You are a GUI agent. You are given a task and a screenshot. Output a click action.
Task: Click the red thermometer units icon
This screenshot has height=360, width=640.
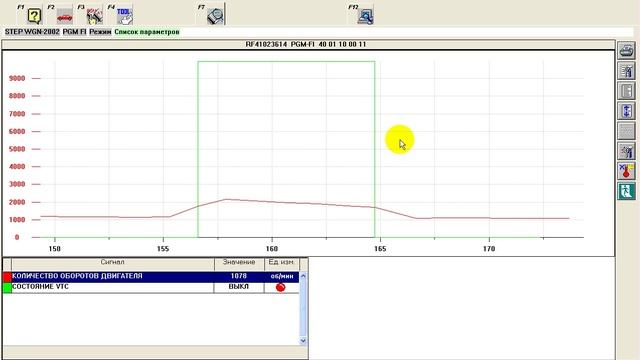(x=626, y=171)
